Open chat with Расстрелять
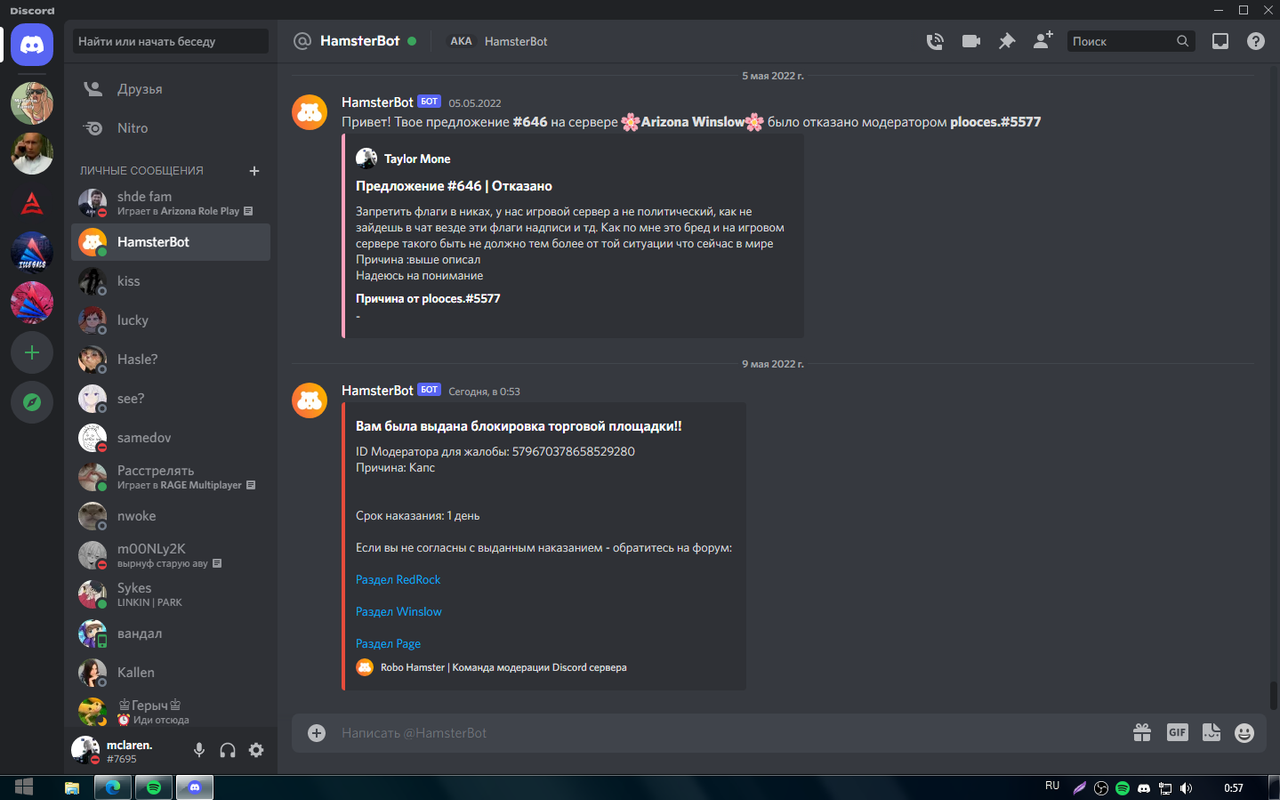 pos(171,477)
